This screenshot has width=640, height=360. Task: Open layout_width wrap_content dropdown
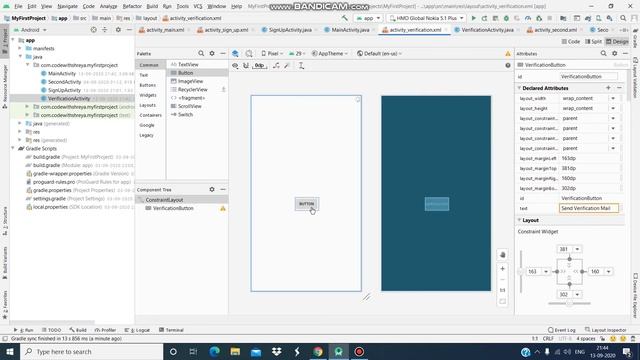click(613, 98)
